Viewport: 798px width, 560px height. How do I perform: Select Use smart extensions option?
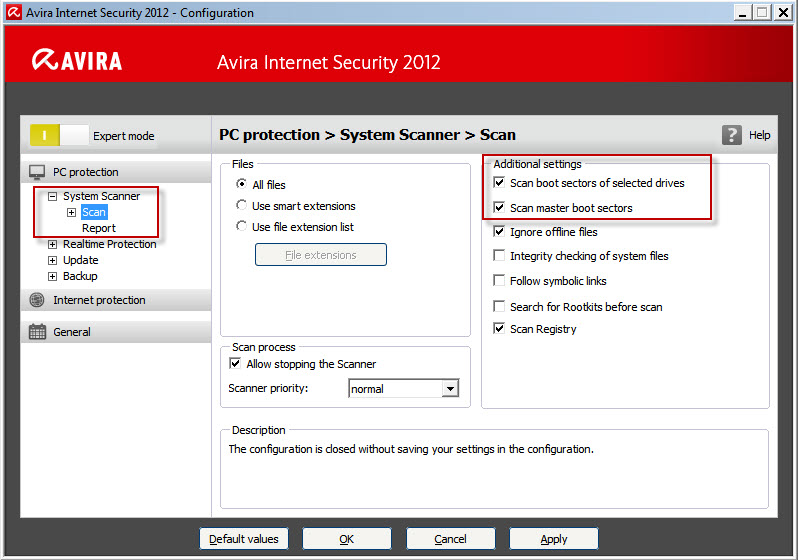241,205
